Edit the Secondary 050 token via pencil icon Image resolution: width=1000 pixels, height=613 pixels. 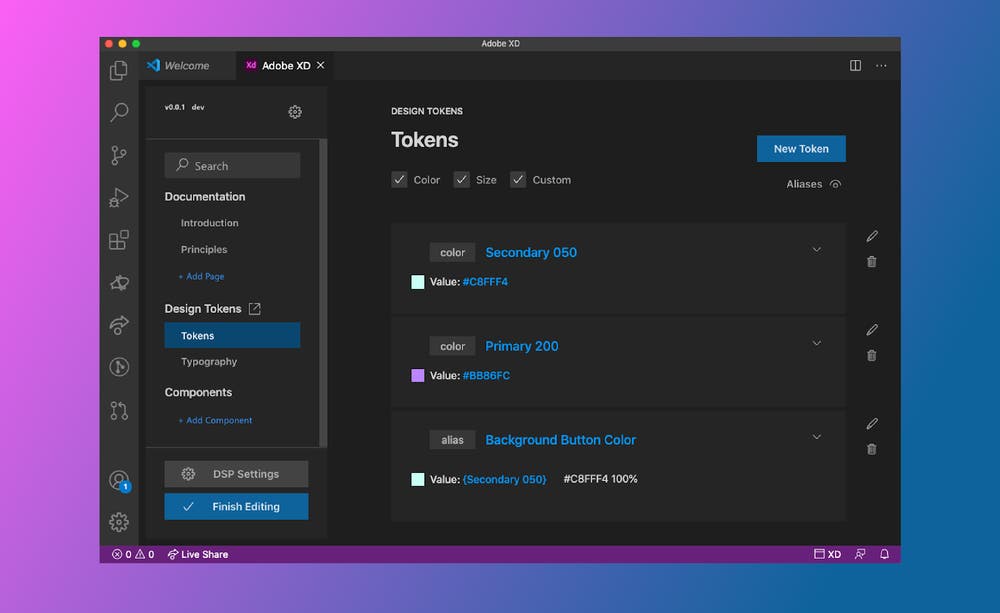click(871, 236)
